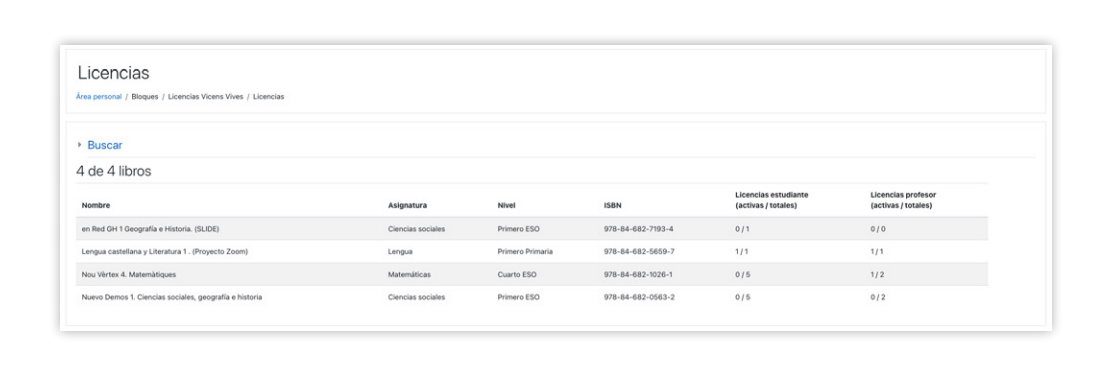Screen dimensions: 1111x384
Task: Select 'Nuevo Demos 1. Ciencias sociales' book name
Action: (171, 298)
